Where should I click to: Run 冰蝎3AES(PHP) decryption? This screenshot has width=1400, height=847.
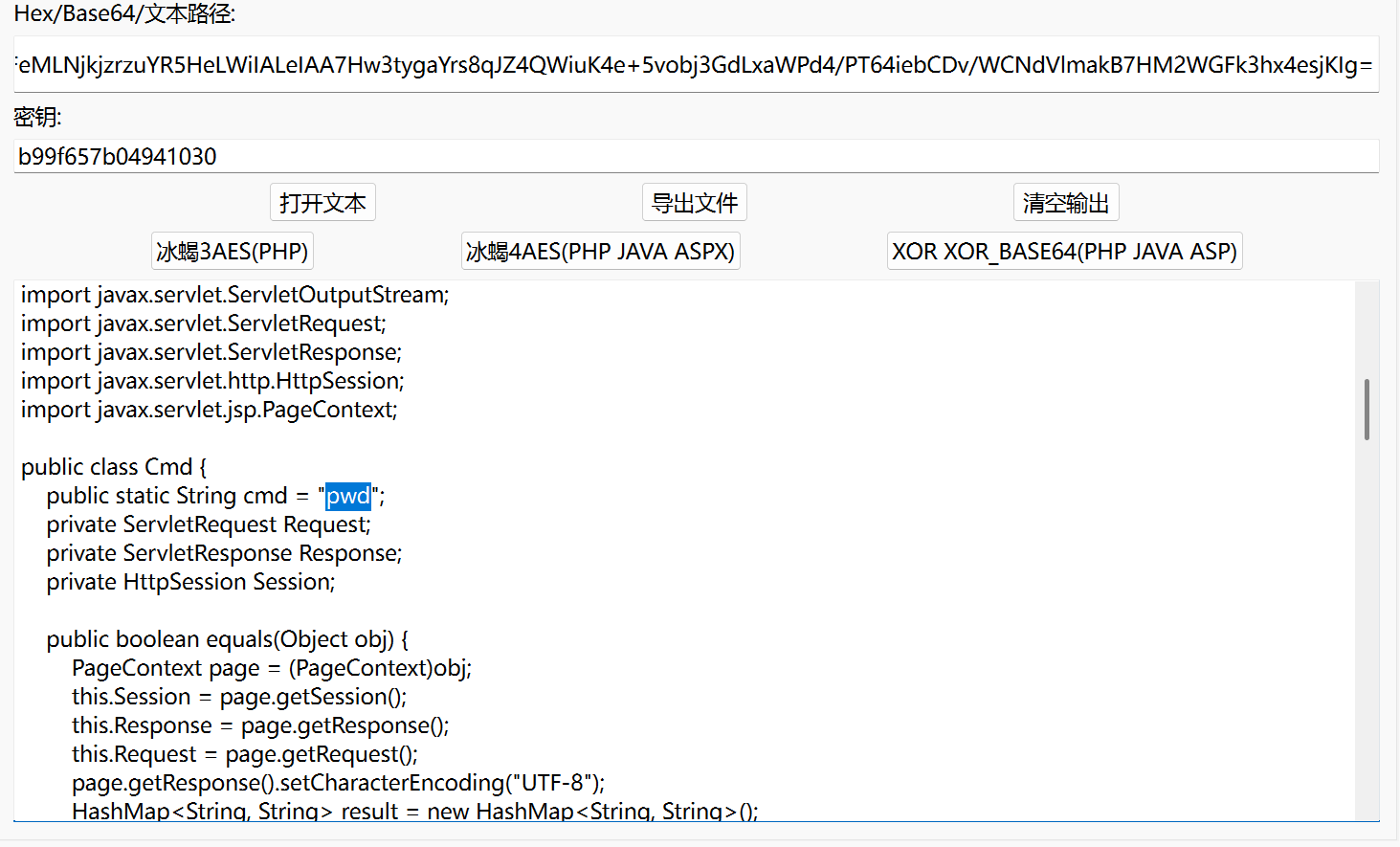233,251
